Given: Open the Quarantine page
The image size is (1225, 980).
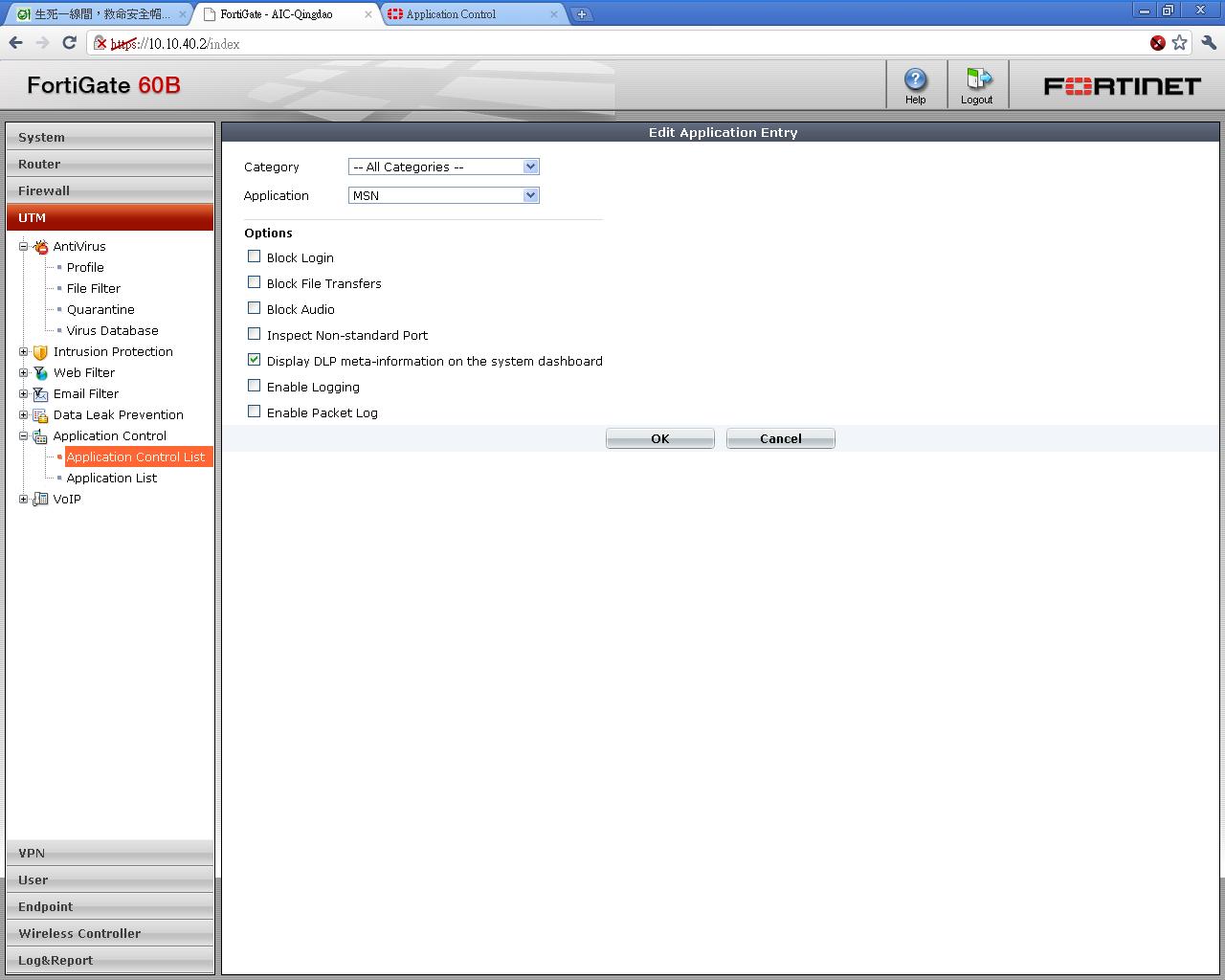Looking at the screenshot, I should pos(100,310).
